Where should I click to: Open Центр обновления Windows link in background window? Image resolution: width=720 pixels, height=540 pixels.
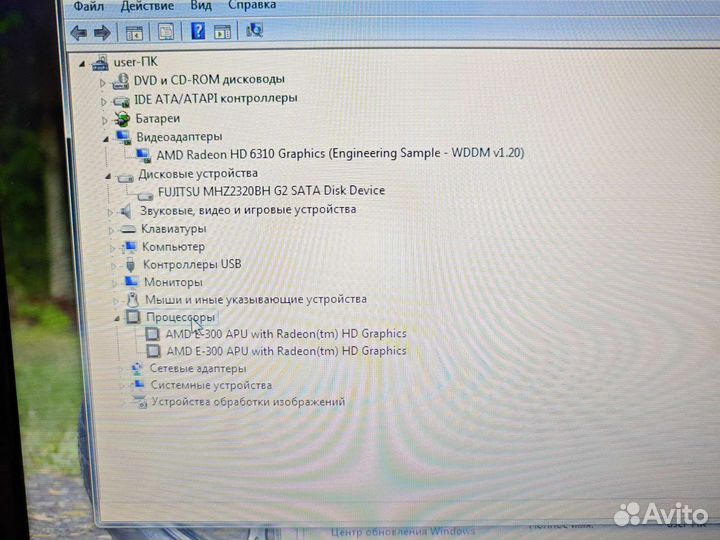pos(403,532)
